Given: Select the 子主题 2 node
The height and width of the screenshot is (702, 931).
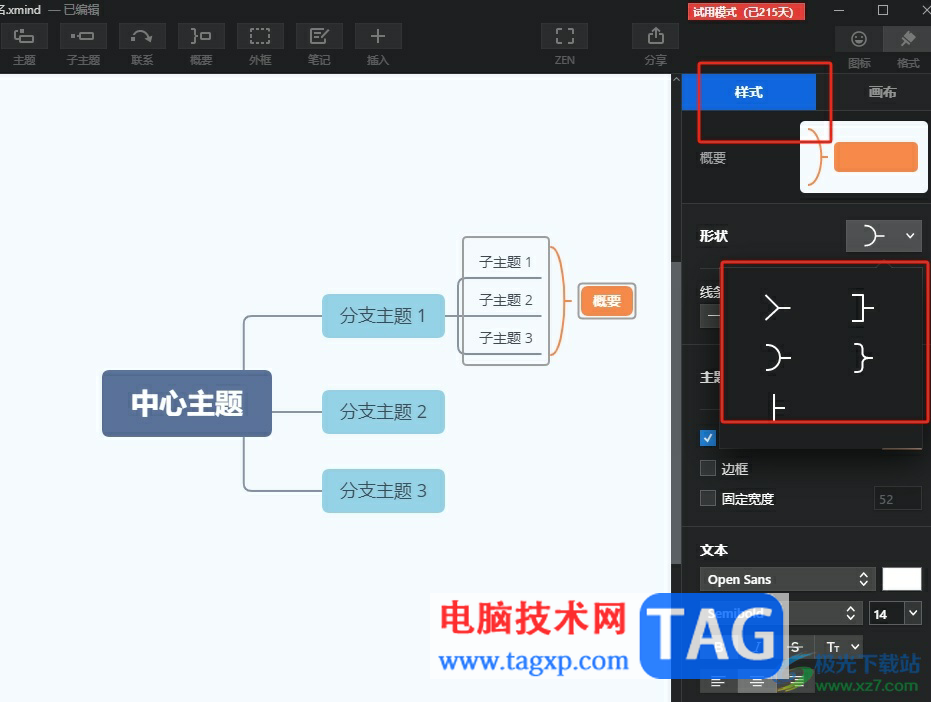Looking at the screenshot, I should (505, 300).
